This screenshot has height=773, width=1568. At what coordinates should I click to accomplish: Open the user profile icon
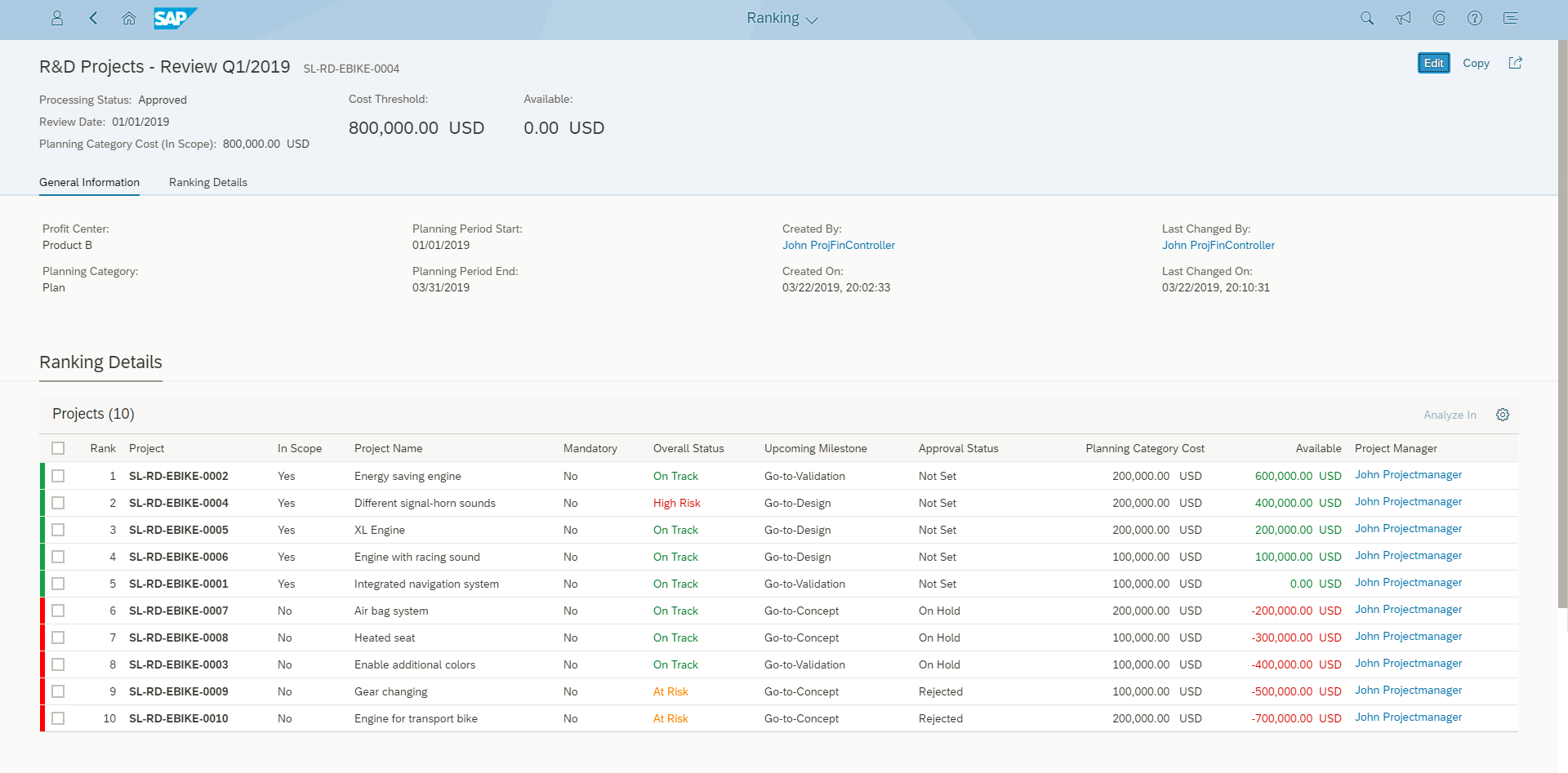[x=57, y=18]
